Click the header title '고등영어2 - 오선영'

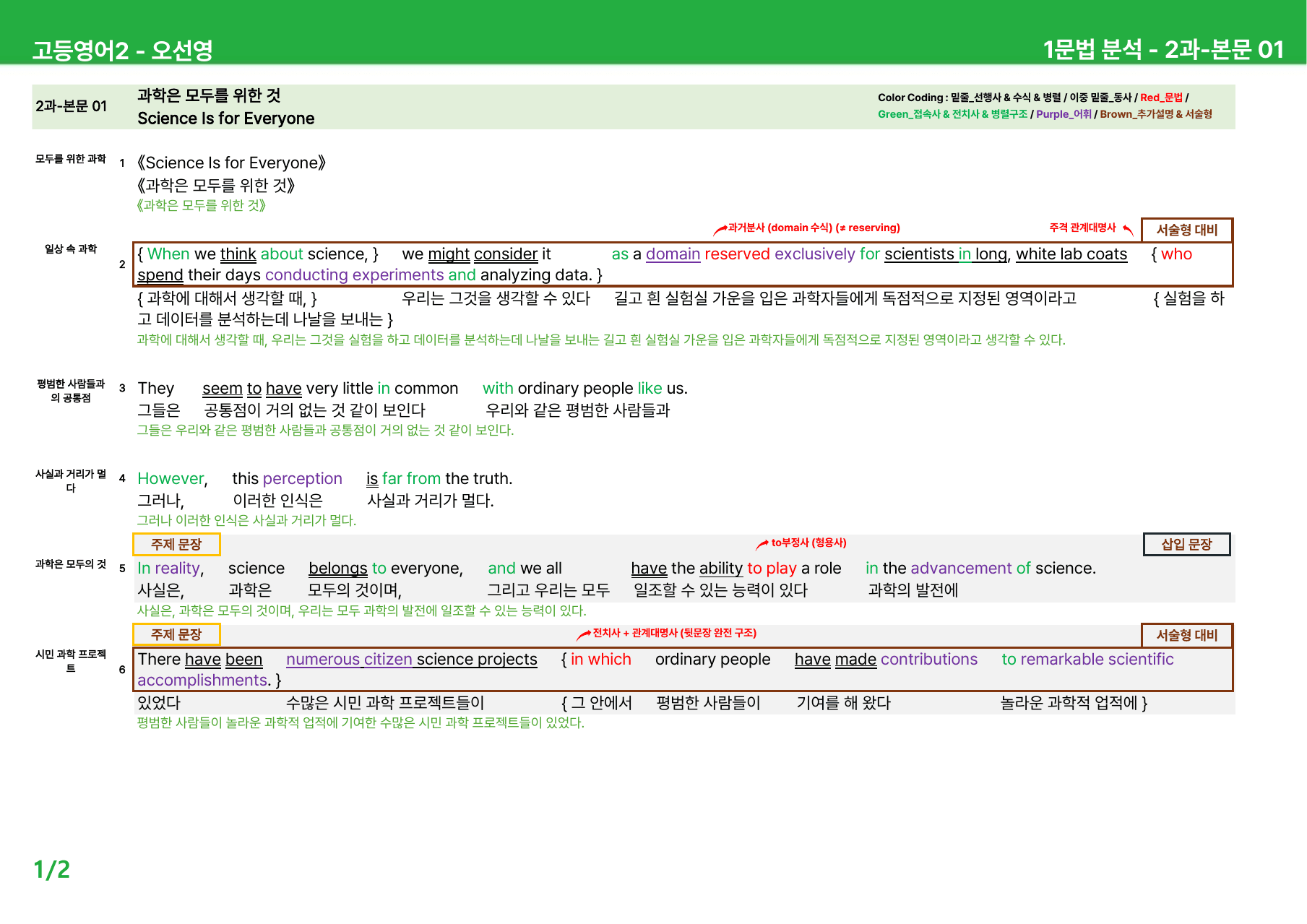point(122,50)
